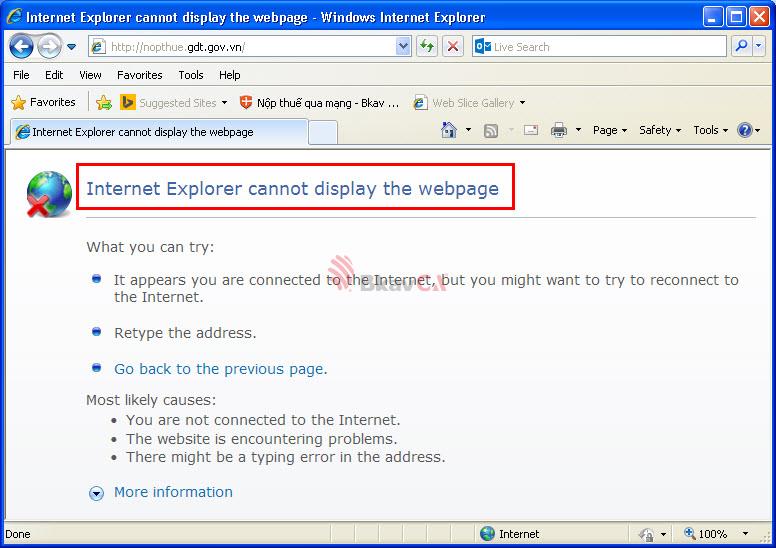Click the Go back to the previous page link
This screenshot has height=548, width=776.
coord(221,369)
